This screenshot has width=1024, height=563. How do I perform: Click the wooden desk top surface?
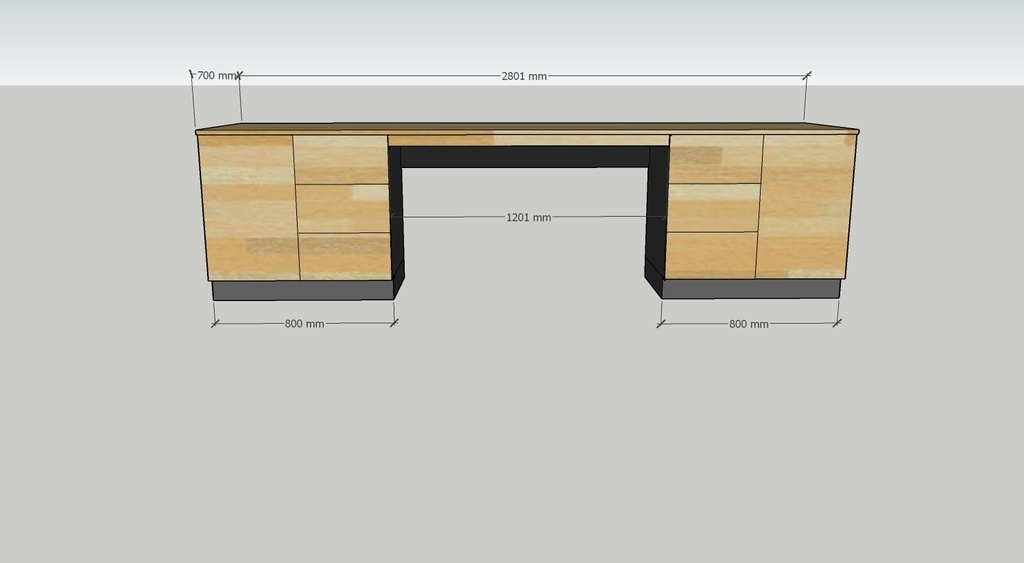point(526,127)
